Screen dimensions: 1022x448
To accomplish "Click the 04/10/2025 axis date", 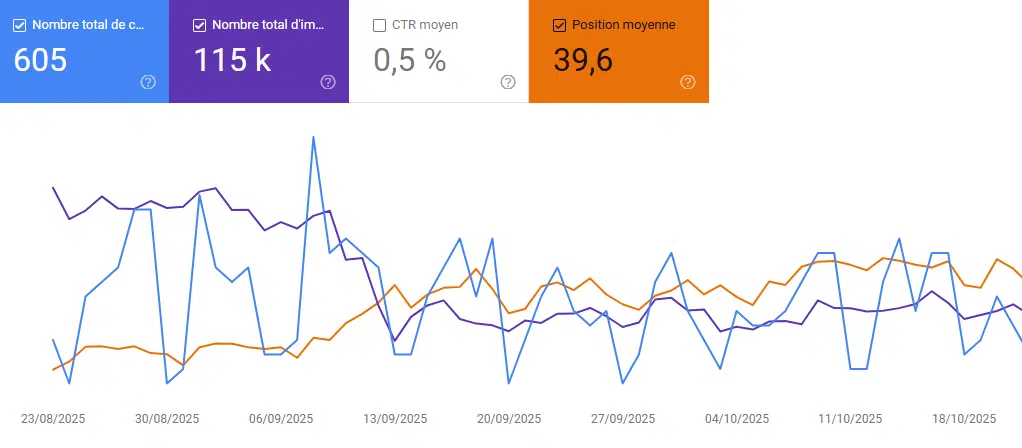I will pyautogui.click(x=737, y=419).
